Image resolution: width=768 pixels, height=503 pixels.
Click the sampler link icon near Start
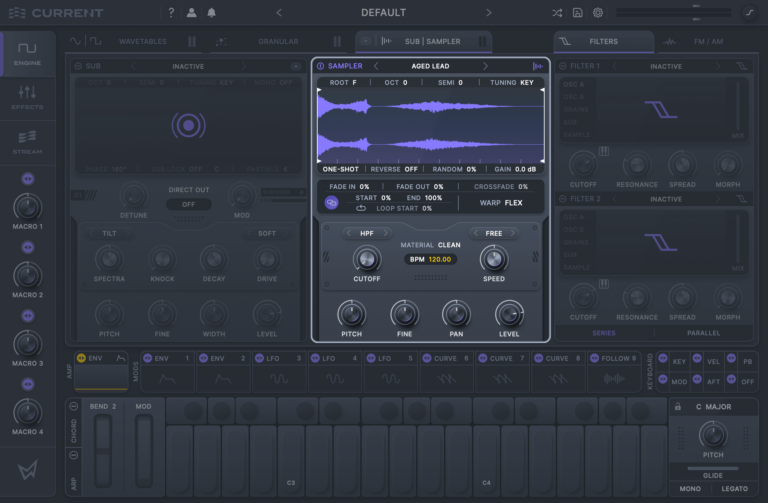(332, 202)
